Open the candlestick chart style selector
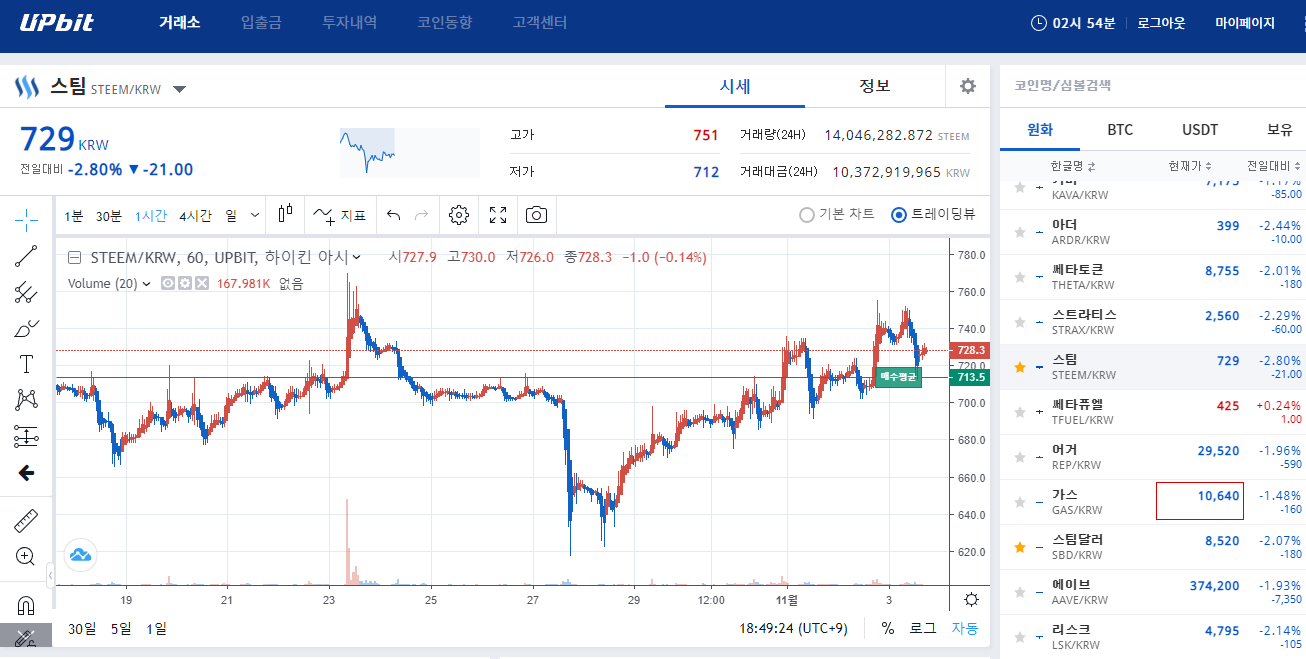Viewport: 1306px width, 659px height. [x=286, y=214]
